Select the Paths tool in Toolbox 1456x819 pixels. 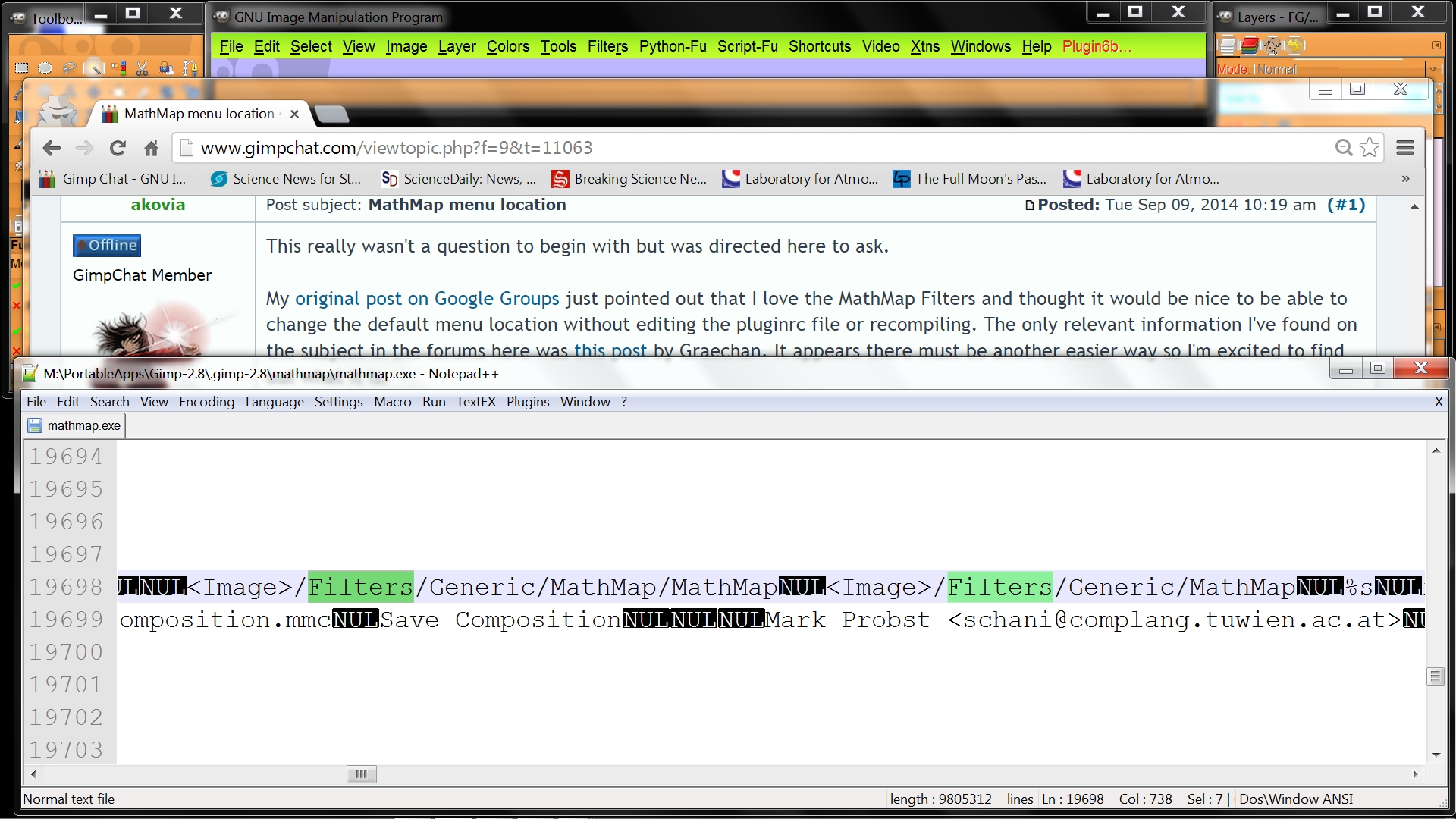tap(190, 68)
